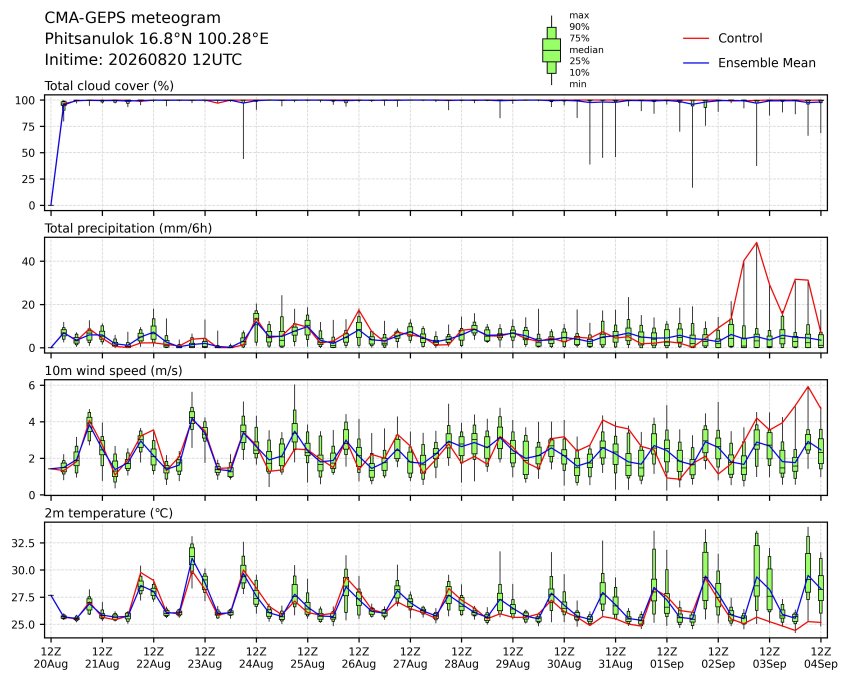This screenshot has height=681, width=849.
Task: Click the '12Z 25Aug' time axis label
Action: pyautogui.click(x=308, y=658)
